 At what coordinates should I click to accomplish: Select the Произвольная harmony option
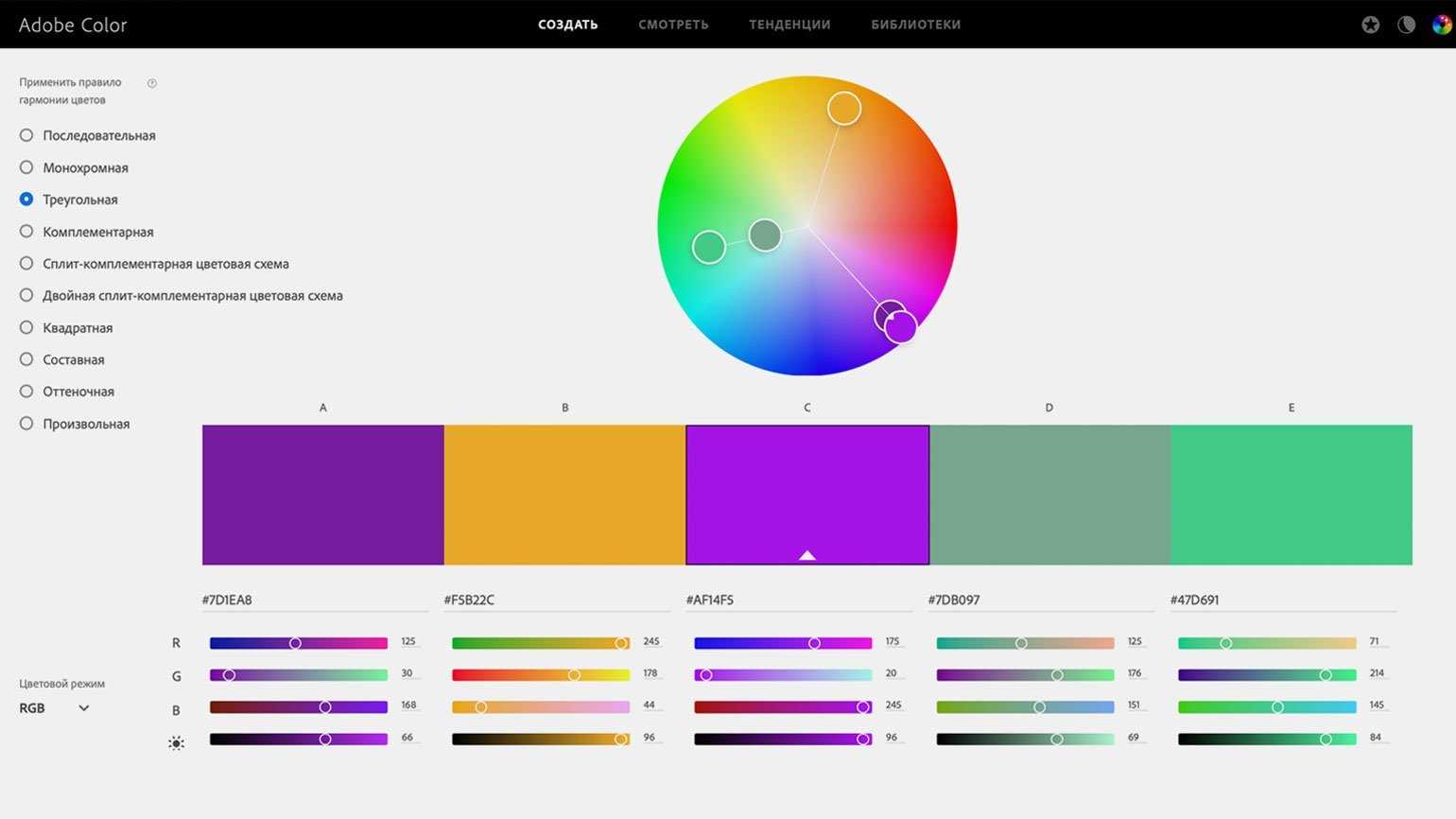26,424
